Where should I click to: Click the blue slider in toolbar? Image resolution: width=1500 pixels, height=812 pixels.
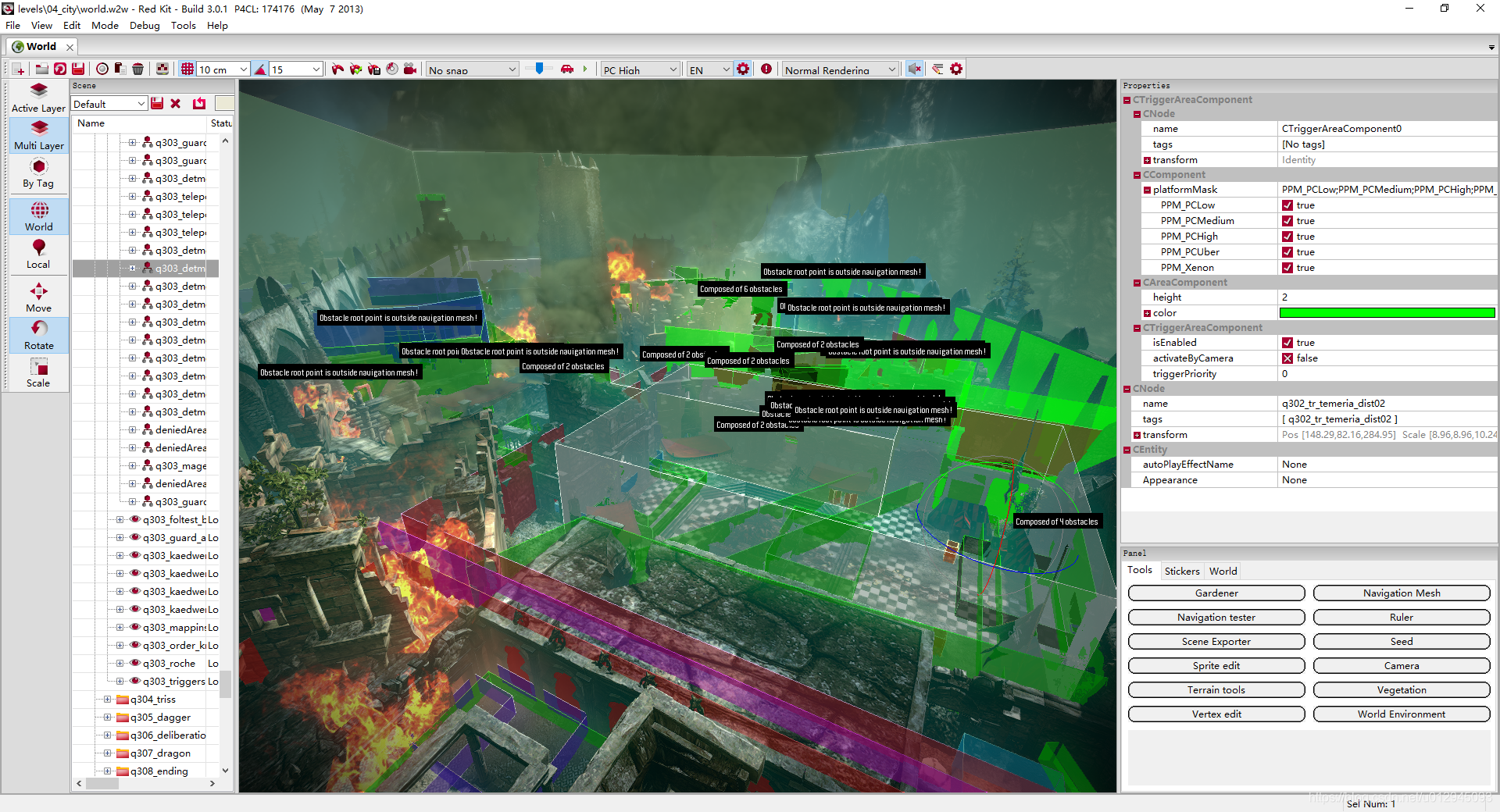(539, 69)
